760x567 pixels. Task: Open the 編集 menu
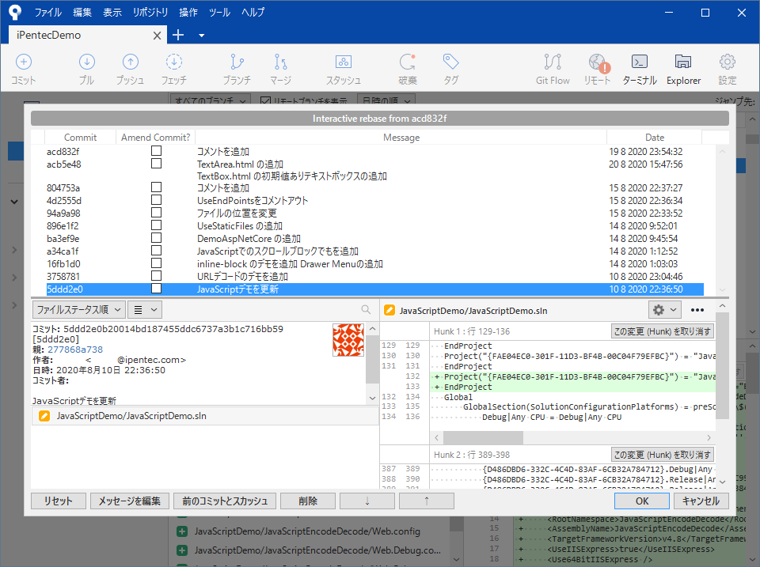tap(82, 13)
